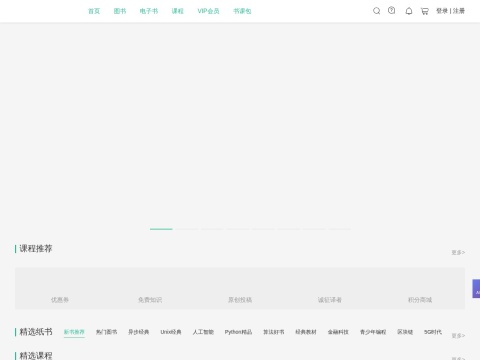Select the 算法好书 tab
This screenshot has width=480, height=360.
coord(274,332)
